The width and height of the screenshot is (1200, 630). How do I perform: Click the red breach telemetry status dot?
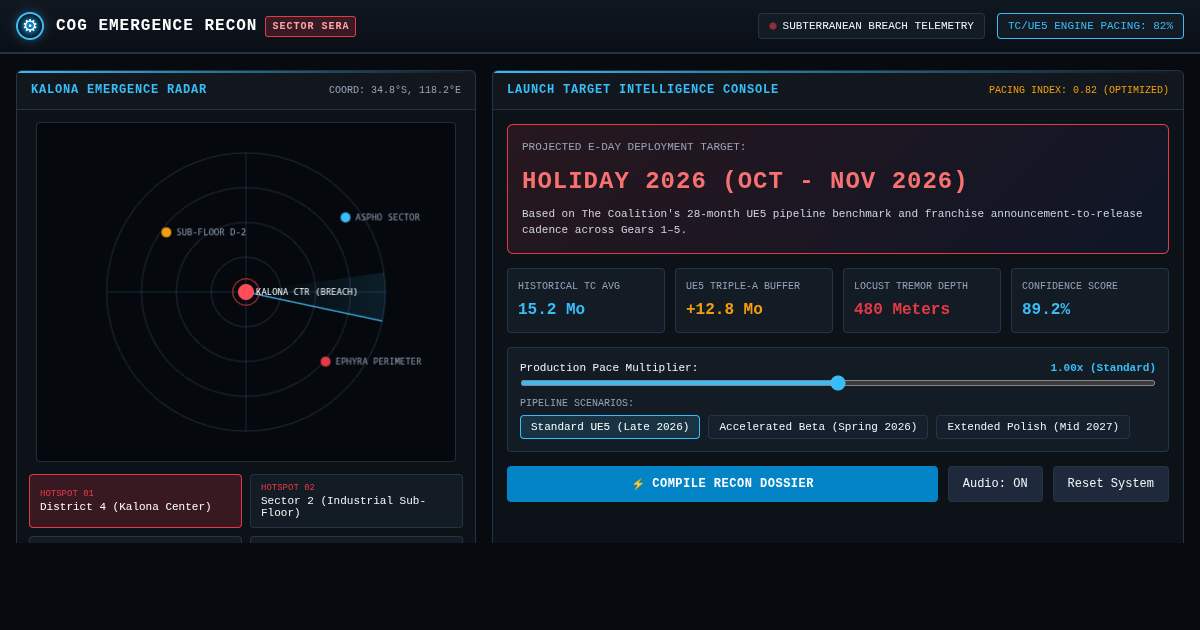[773, 26]
